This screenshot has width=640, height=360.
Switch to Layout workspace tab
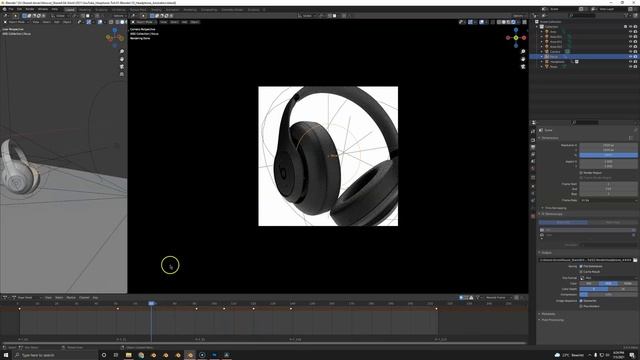tap(70, 9)
